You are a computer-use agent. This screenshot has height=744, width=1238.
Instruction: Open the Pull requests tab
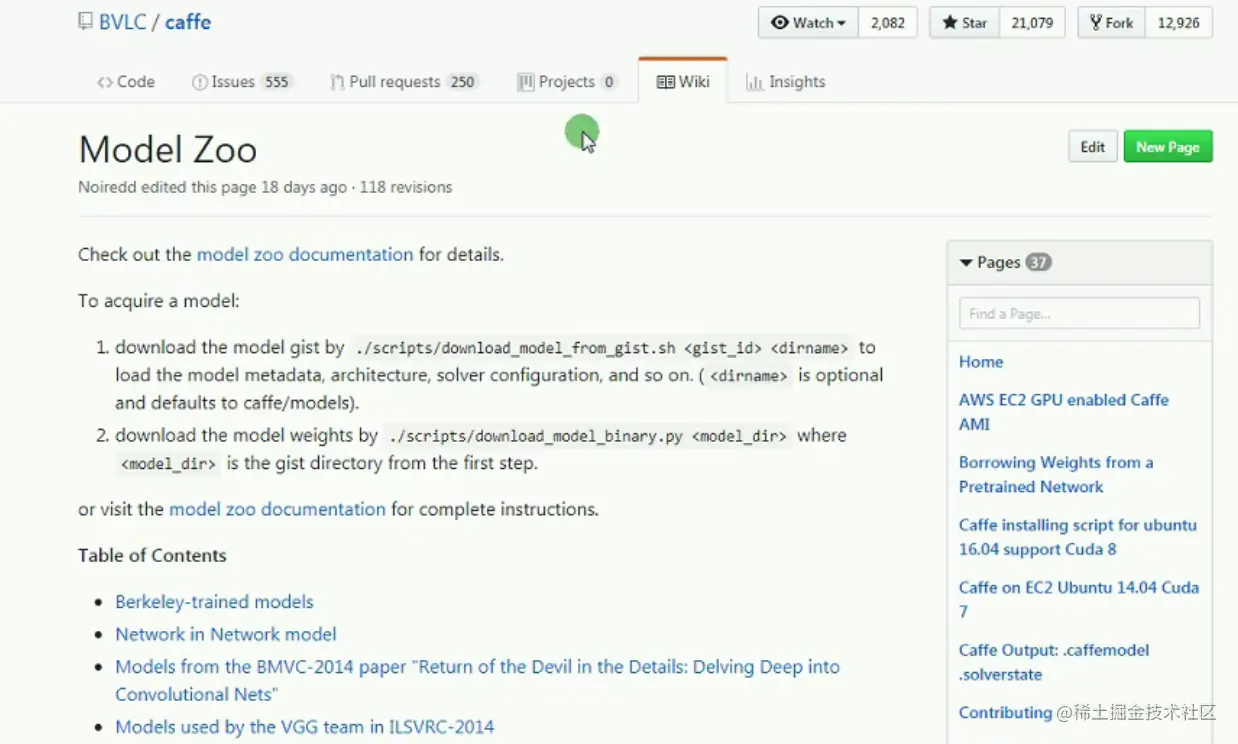(404, 82)
